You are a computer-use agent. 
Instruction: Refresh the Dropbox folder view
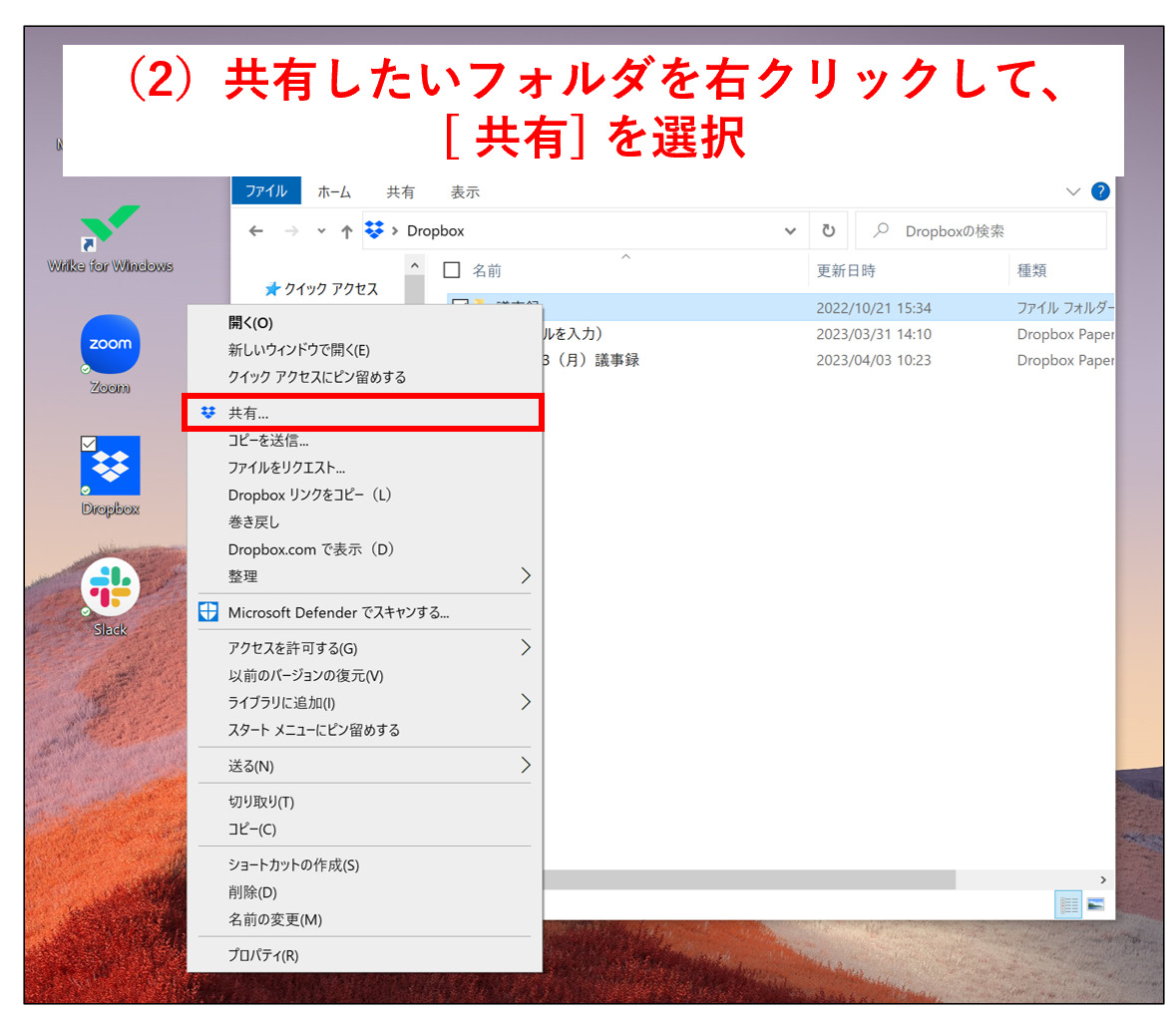828,230
